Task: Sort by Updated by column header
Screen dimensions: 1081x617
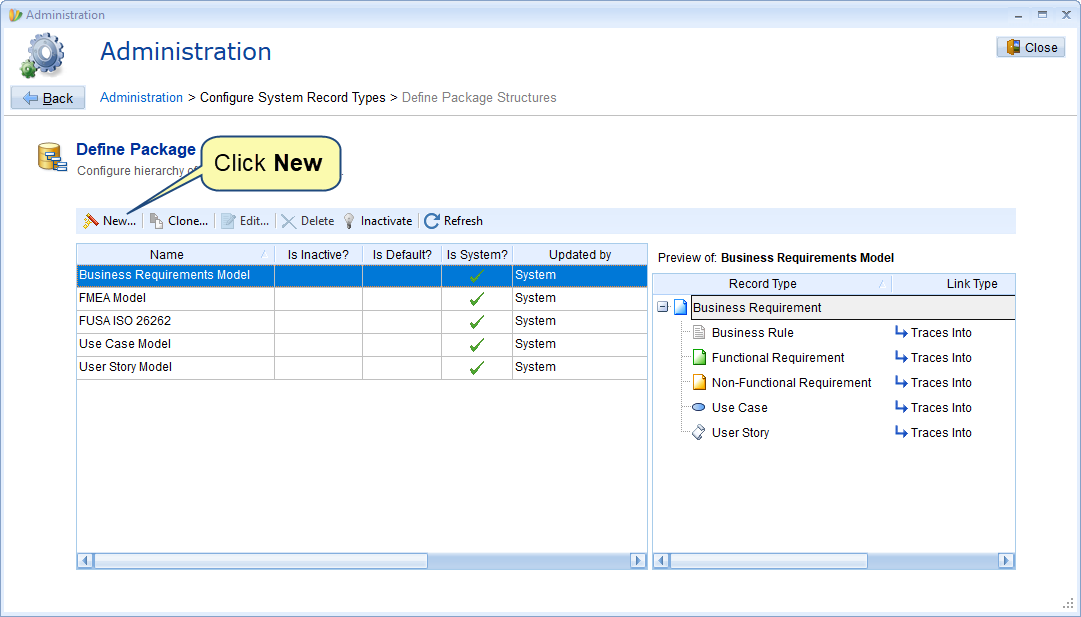Action: (x=580, y=254)
